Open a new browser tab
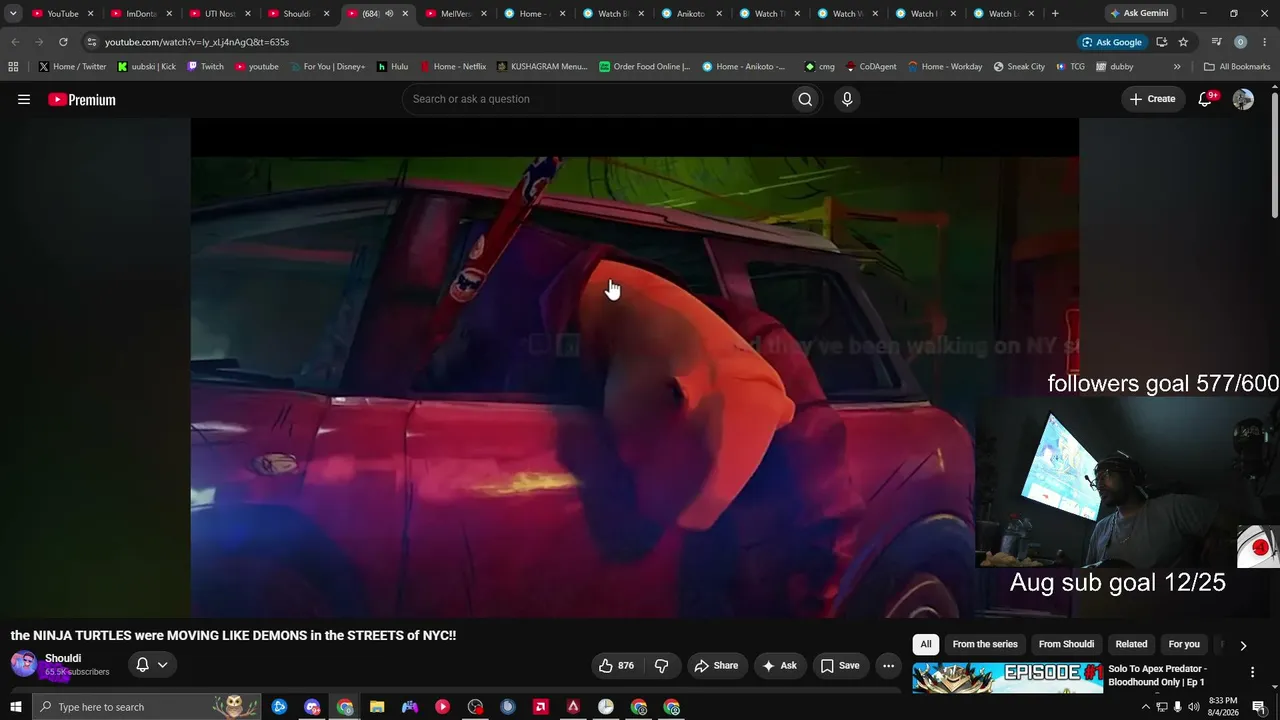Image resolution: width=1280 pixels, height=720 pixels. tap(1055, 14)
